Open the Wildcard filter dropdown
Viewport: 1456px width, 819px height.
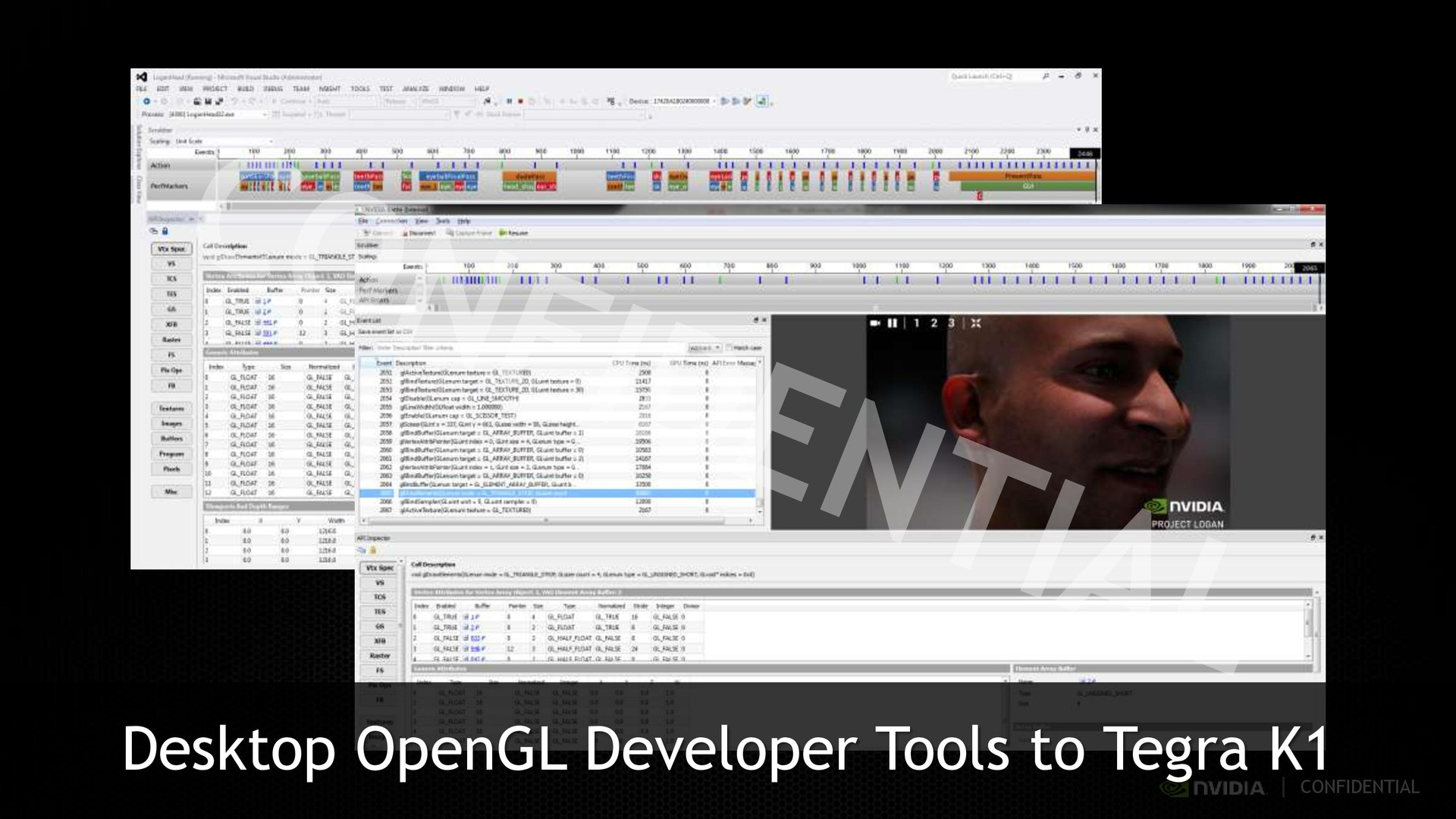click(704, 347)
